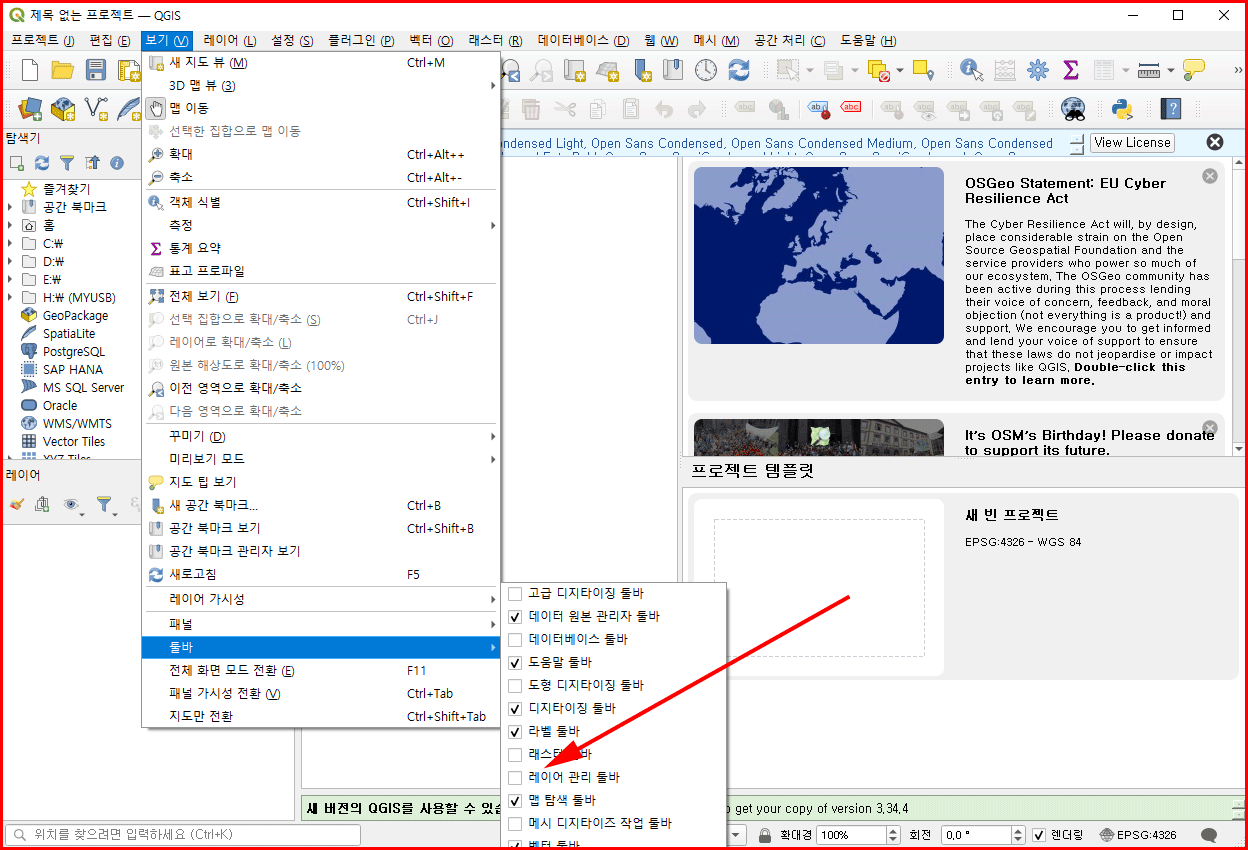The width and height of the screenshot is (1248, 850).
Task: Open the Python Console icon
Action: pos(1122,108)
